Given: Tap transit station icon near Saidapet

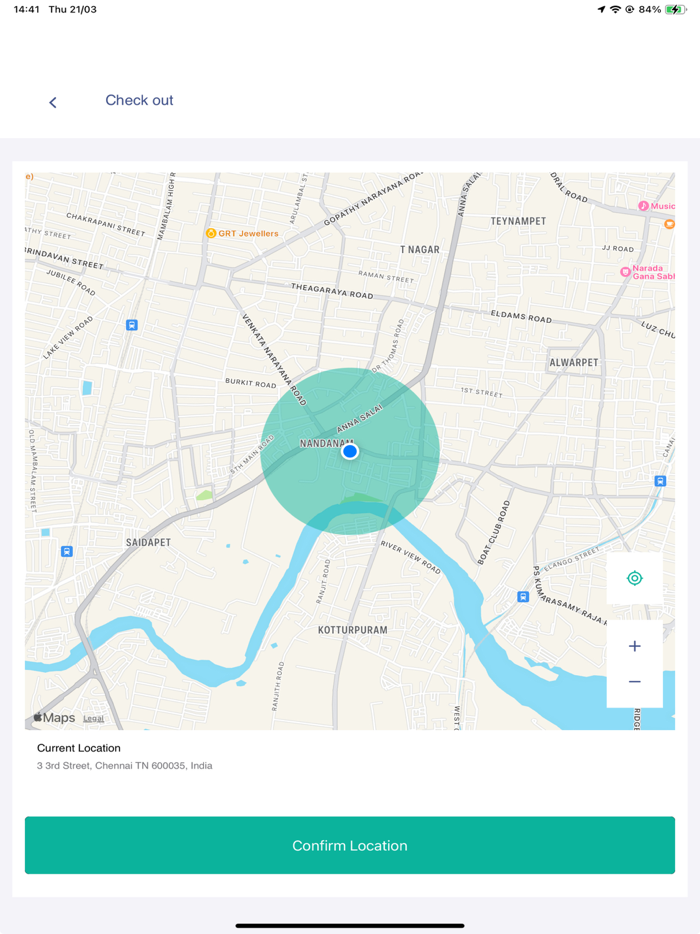Looking at the screenshot, I should (67, 552).
